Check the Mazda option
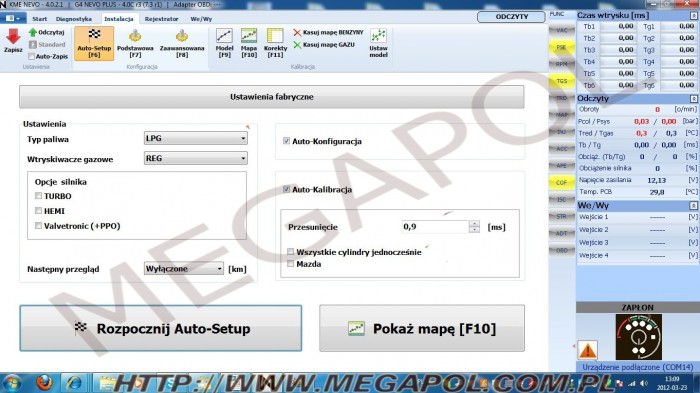 coord(291,264)
